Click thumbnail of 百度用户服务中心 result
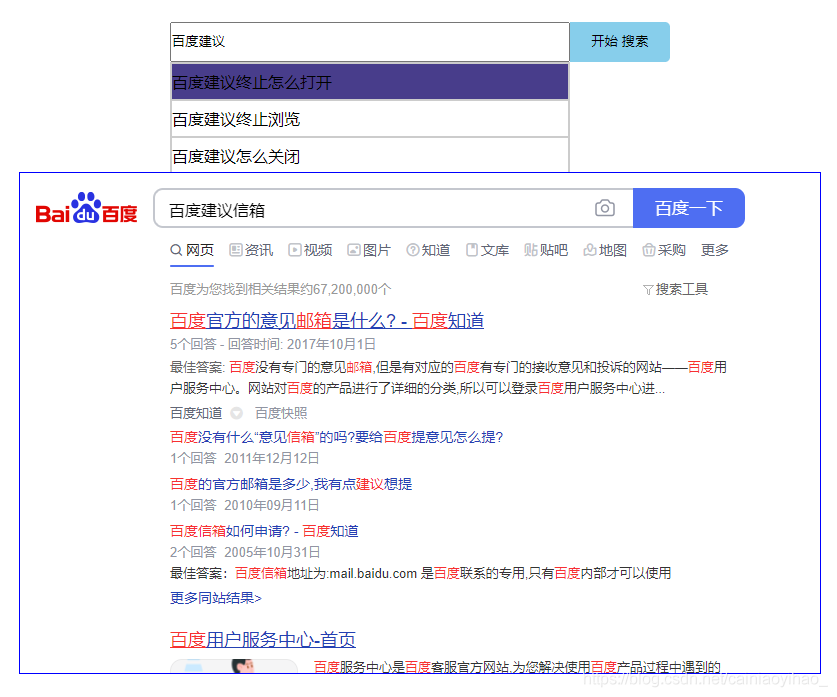Screen dimensions: 837x697 (234, 666)
